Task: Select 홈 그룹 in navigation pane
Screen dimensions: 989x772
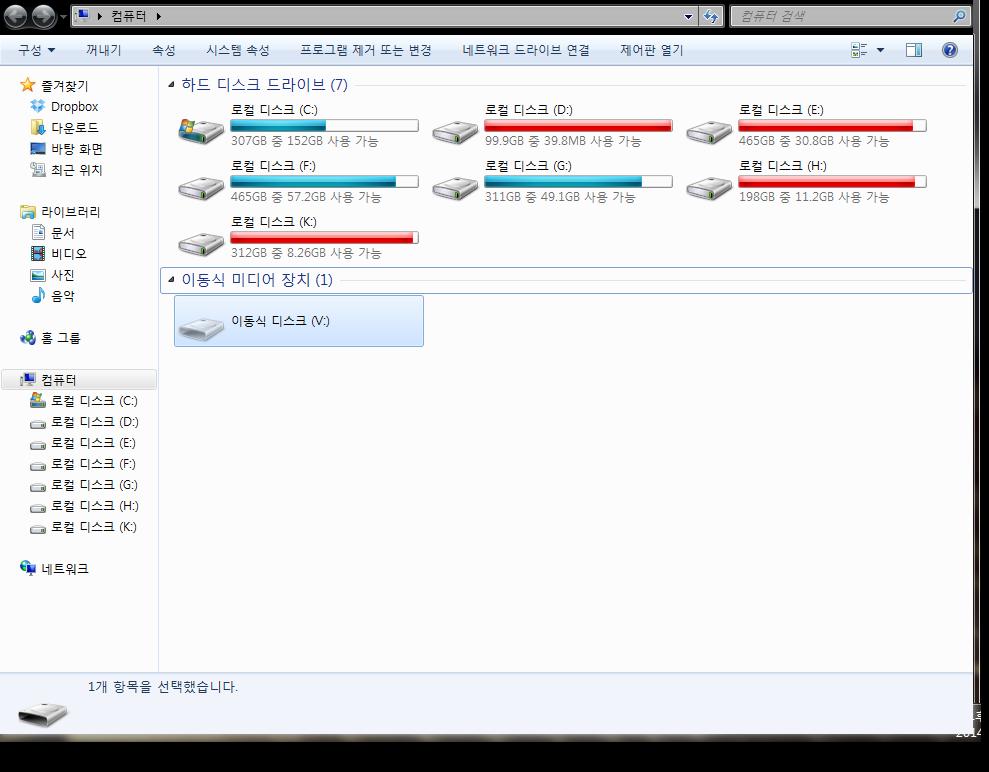Action: (x=61, y=338)
